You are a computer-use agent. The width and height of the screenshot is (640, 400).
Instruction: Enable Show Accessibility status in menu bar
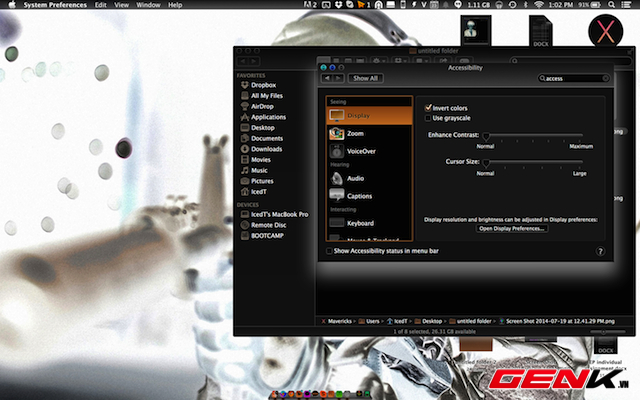tap(329, 251)
